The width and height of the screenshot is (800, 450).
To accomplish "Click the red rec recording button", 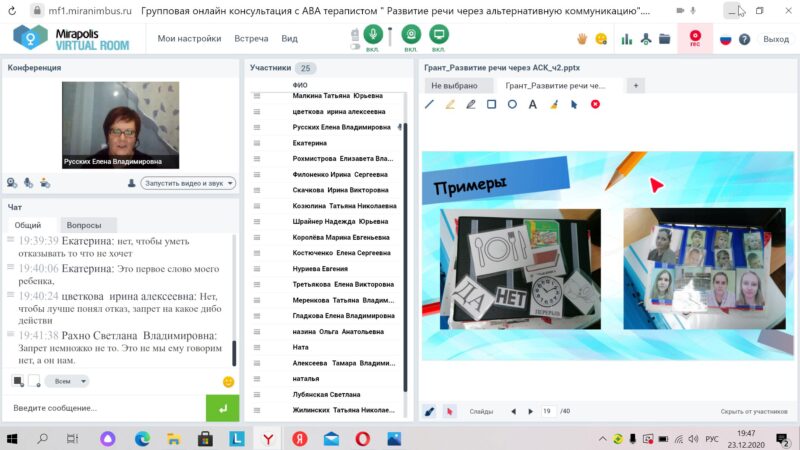I will click(x=695, y=38).
